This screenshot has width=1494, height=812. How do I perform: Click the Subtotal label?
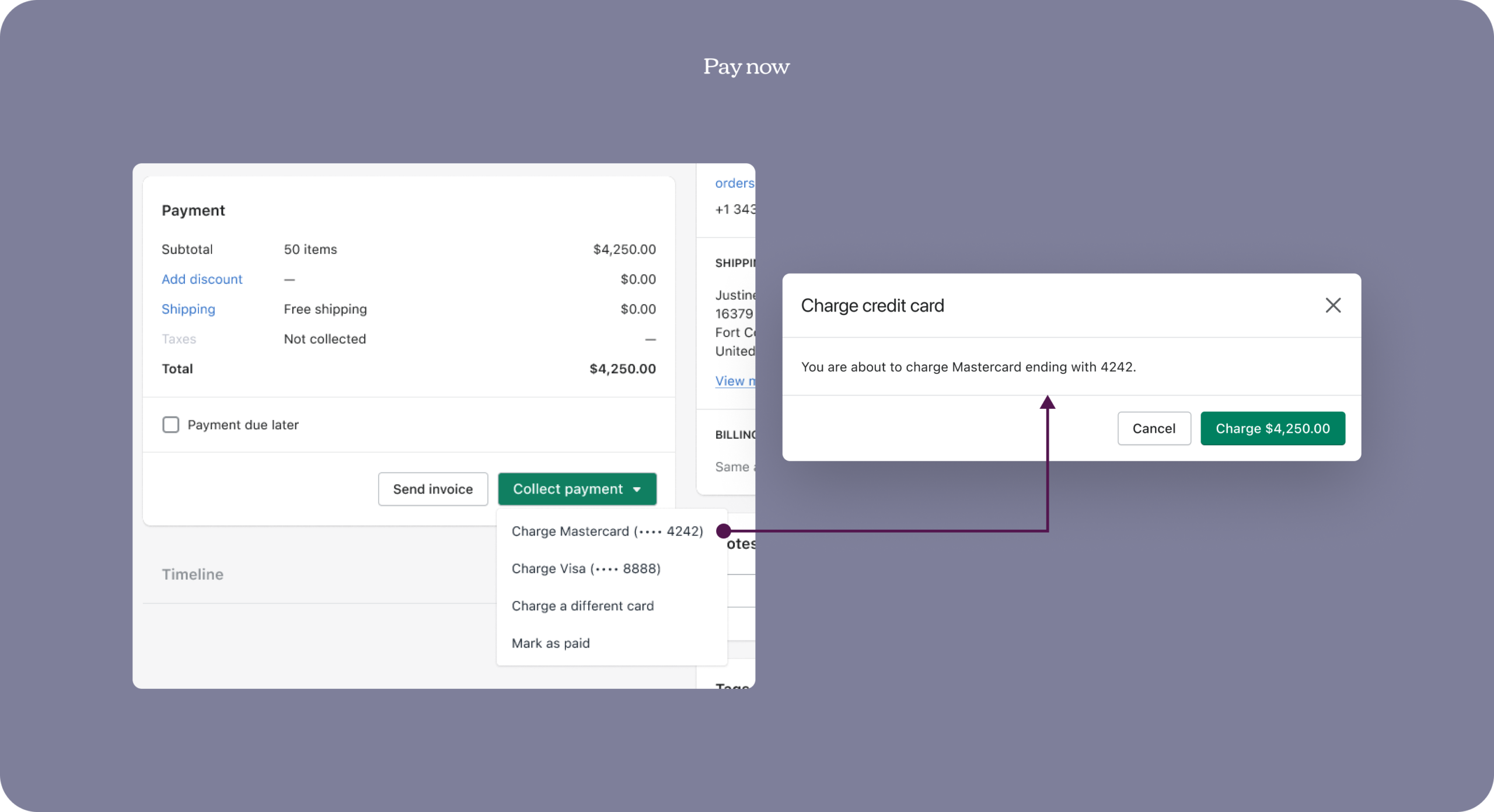point(187,249)
